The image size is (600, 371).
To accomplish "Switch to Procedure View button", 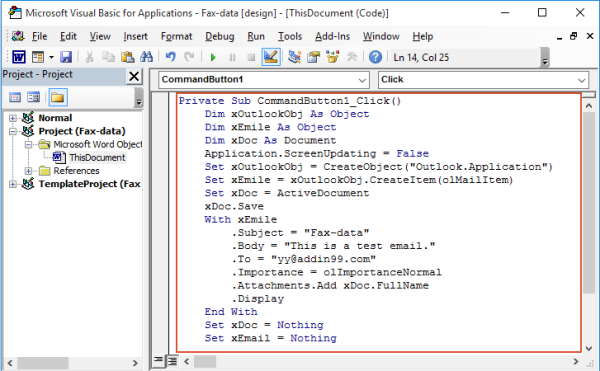I will (158, 360).
